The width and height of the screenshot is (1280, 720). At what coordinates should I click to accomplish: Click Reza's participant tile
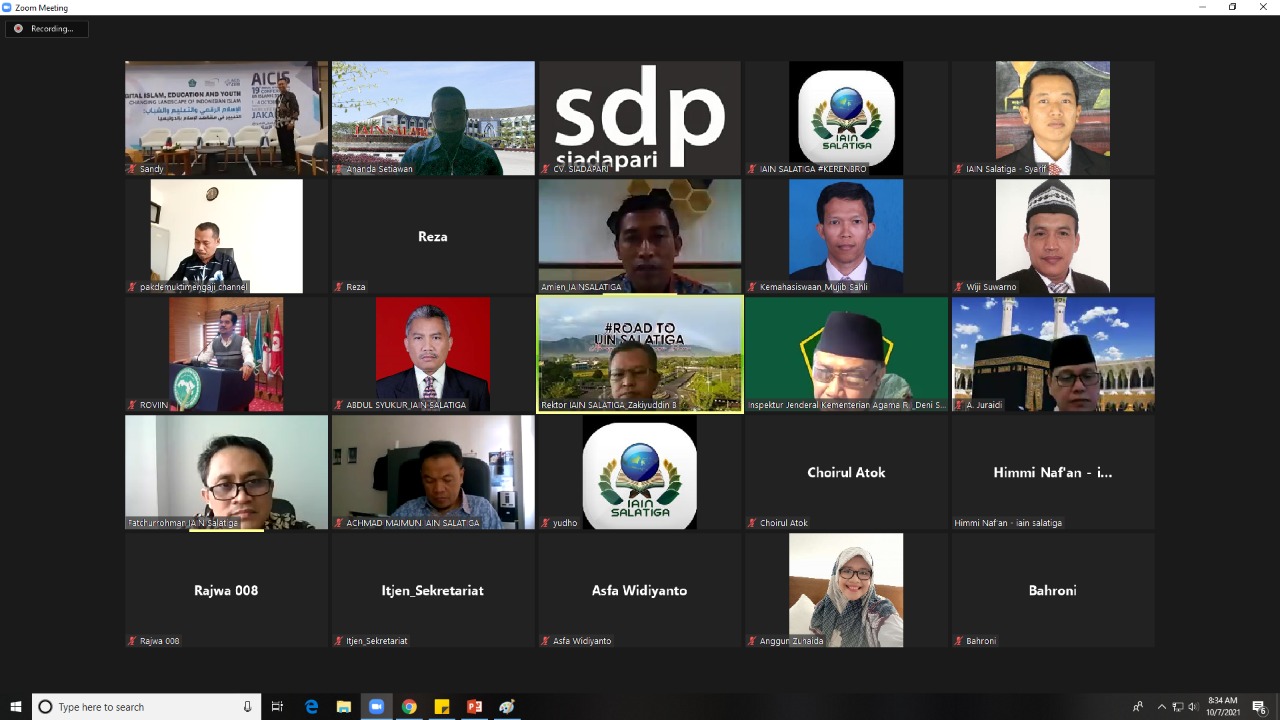(x=433, y=236)
